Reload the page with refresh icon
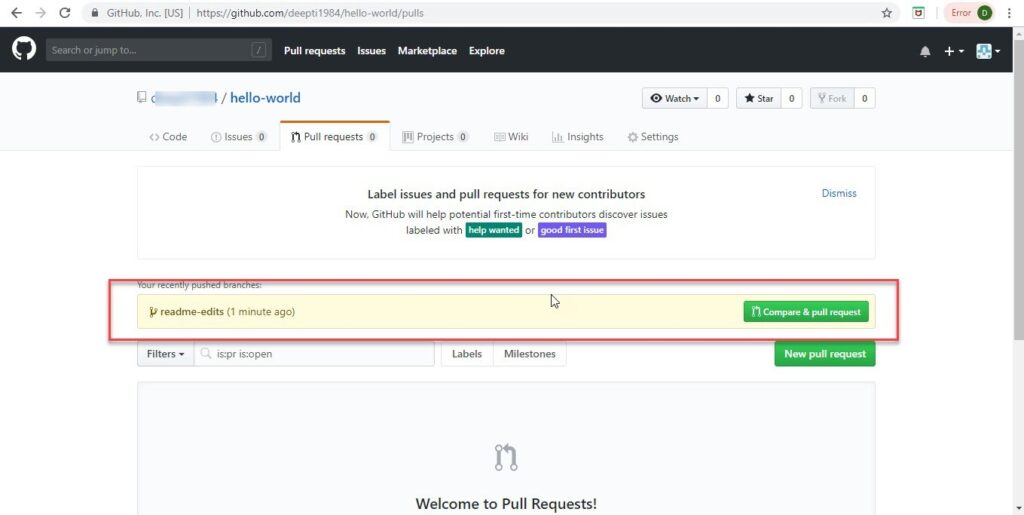 point(65,13)
